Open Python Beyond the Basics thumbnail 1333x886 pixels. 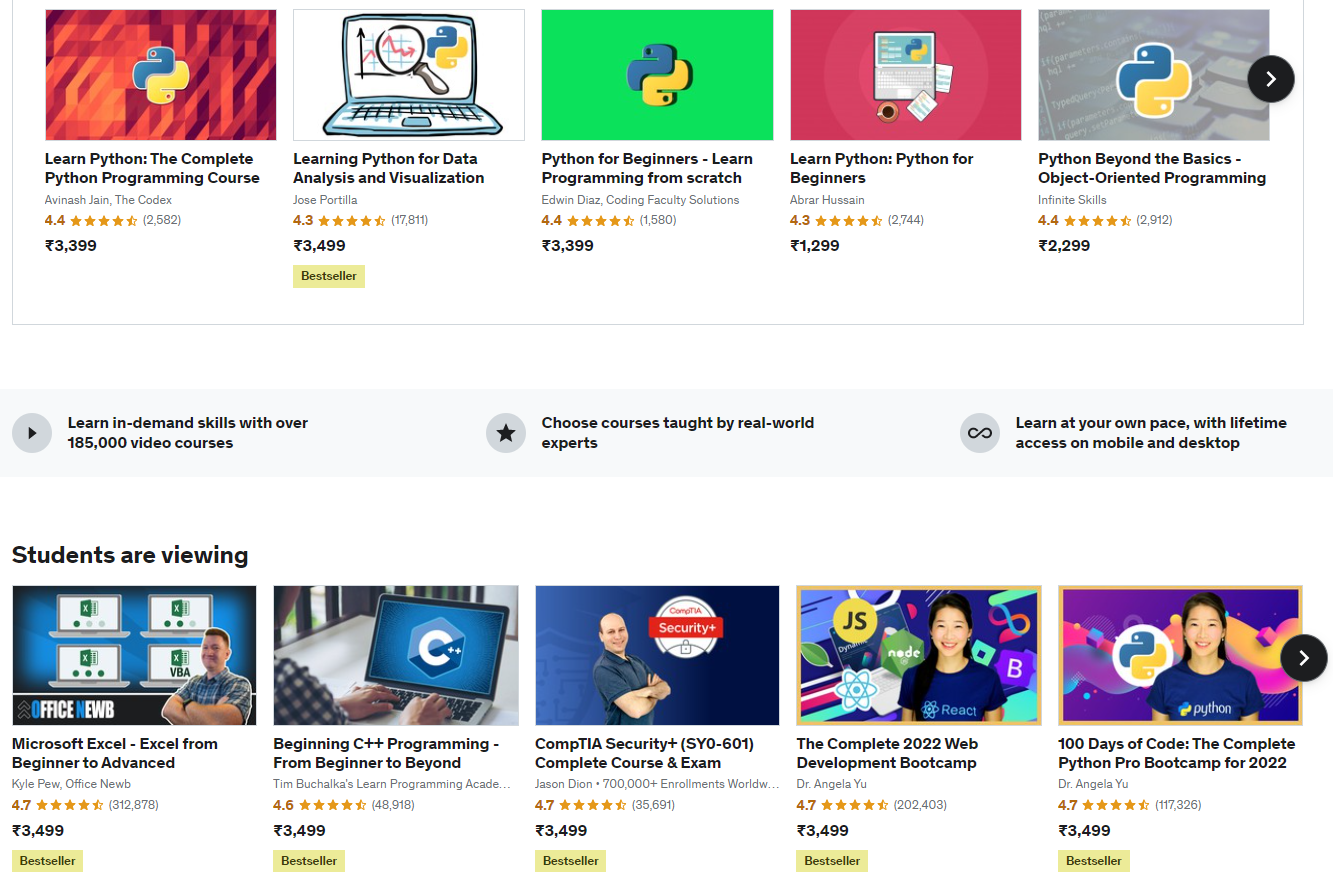(x=1154, y=75)
